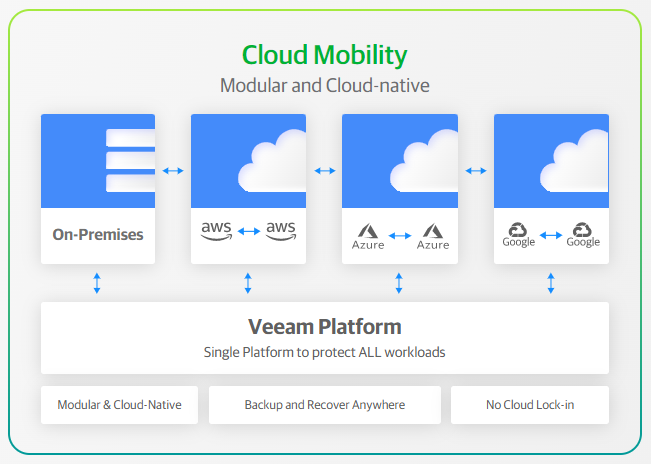Screen dimensions: 651x464
Task: Click the Modular and Cloud-native subtitle
Action: click(x=325, y=85)
